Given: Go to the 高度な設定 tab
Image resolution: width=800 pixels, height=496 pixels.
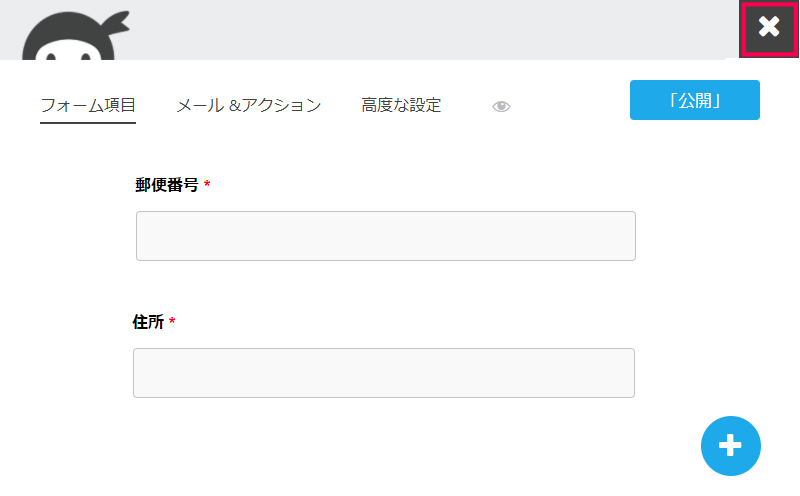Looking at the screenshot, I should click(x=401, y=105).
